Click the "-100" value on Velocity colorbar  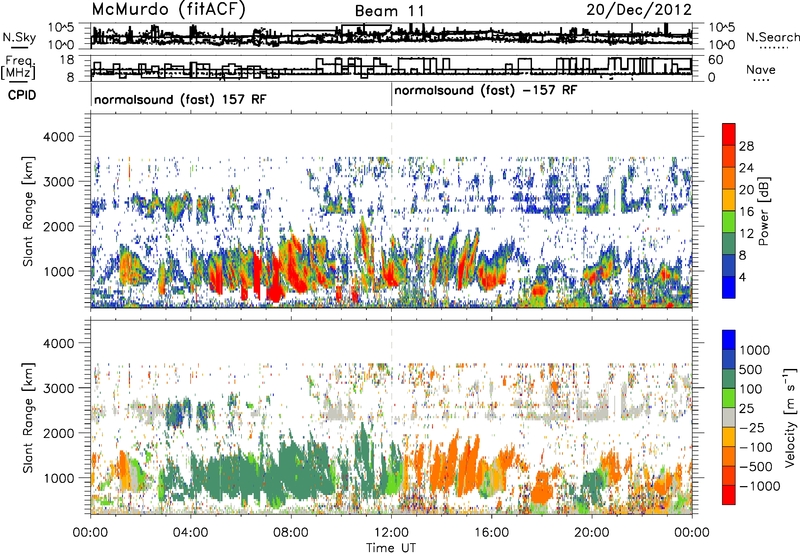[756, 447]
